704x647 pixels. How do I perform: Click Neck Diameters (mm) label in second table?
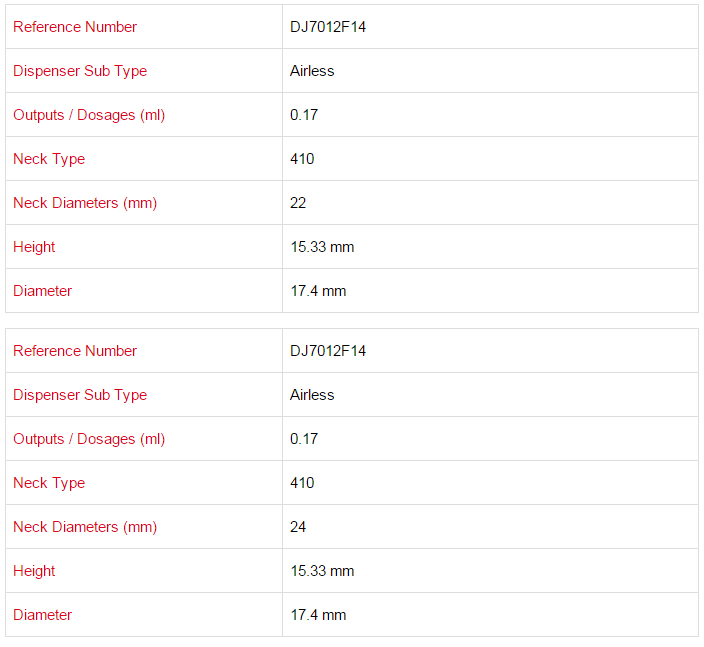pos(85,527)
